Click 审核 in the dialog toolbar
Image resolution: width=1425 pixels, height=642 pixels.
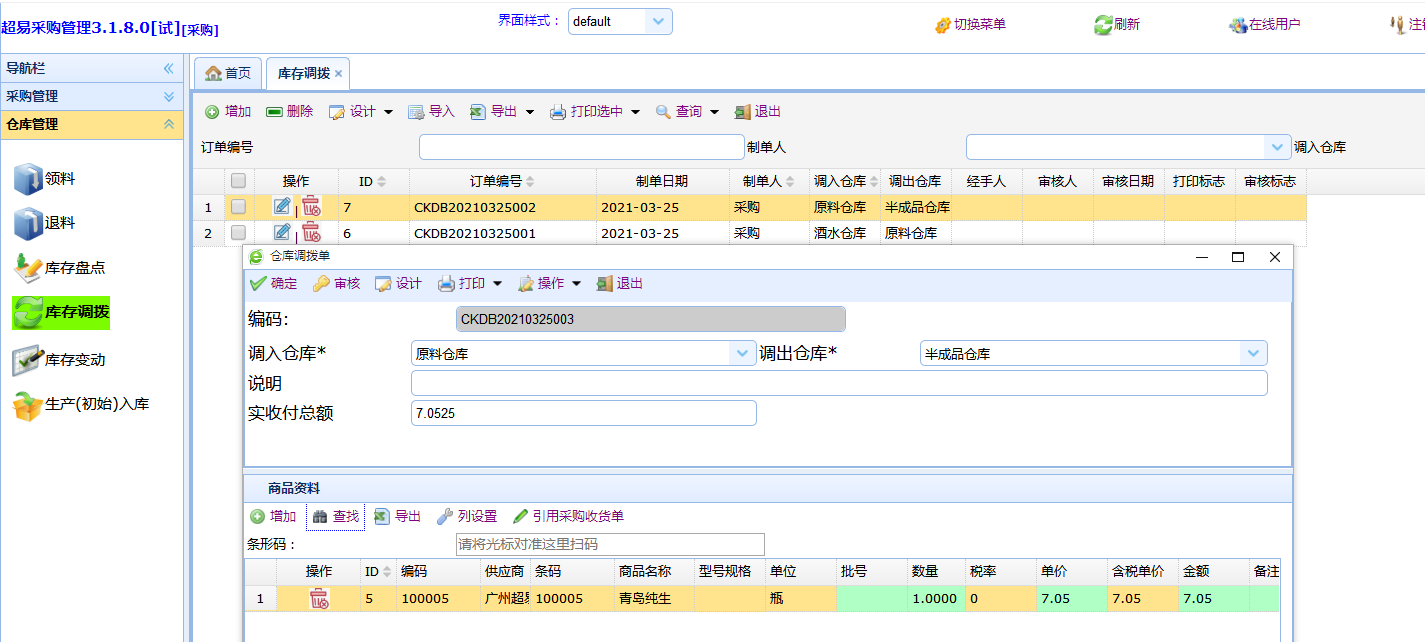pos(336,284)
